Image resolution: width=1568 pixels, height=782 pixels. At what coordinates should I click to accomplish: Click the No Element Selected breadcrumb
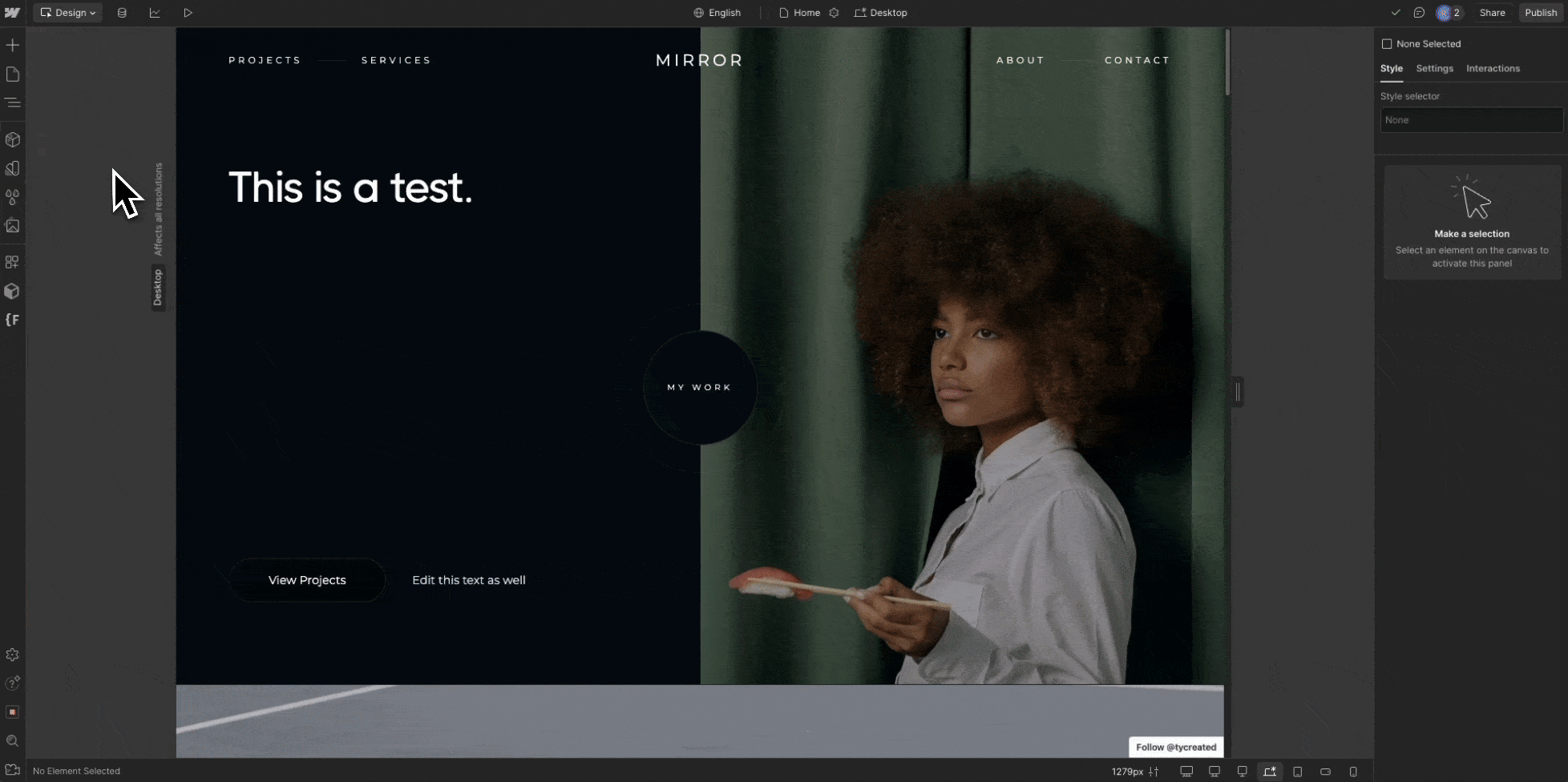pyautogui.click(x=76, y=771)
